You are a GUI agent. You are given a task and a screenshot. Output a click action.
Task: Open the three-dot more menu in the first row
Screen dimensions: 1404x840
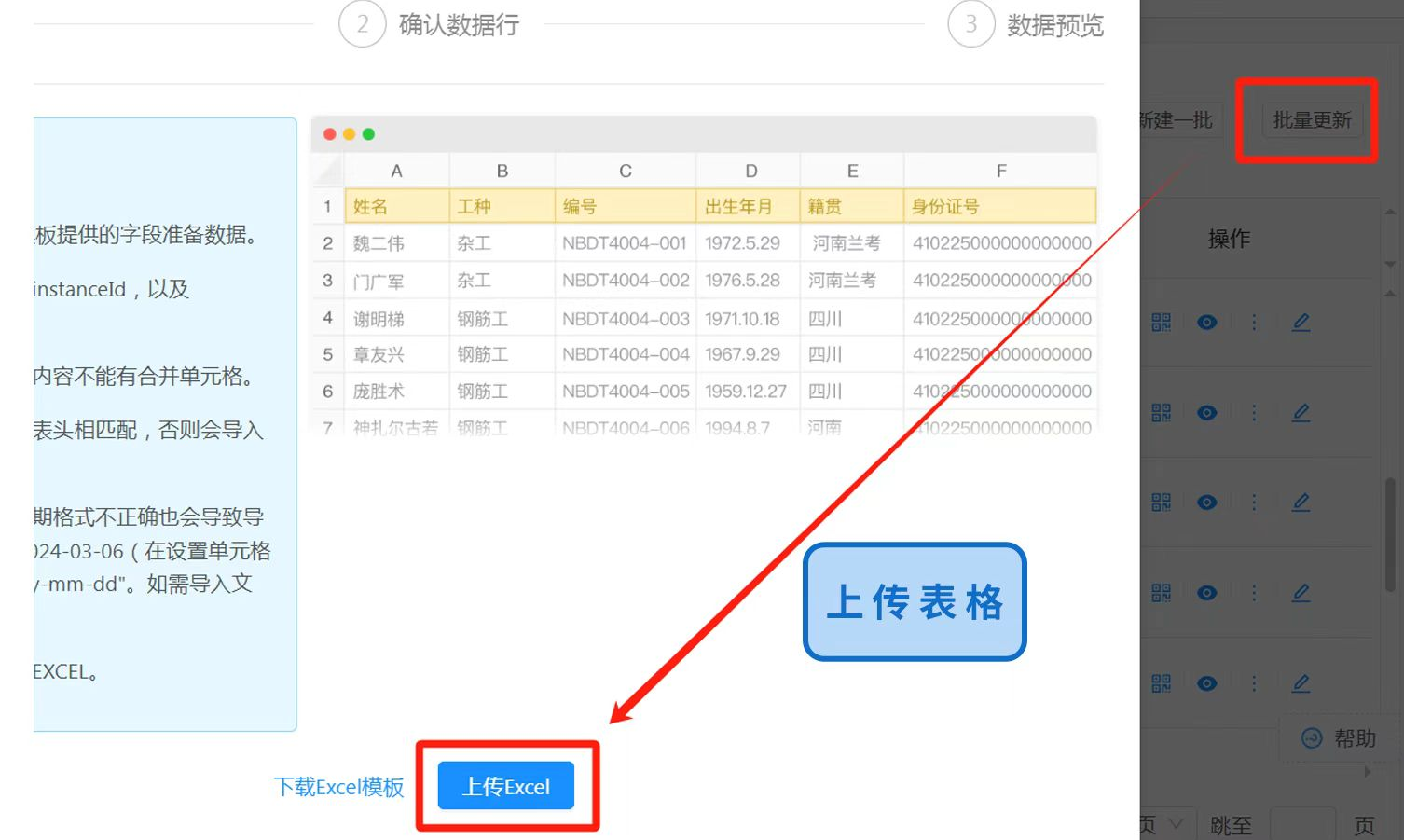pos(1254,322)
